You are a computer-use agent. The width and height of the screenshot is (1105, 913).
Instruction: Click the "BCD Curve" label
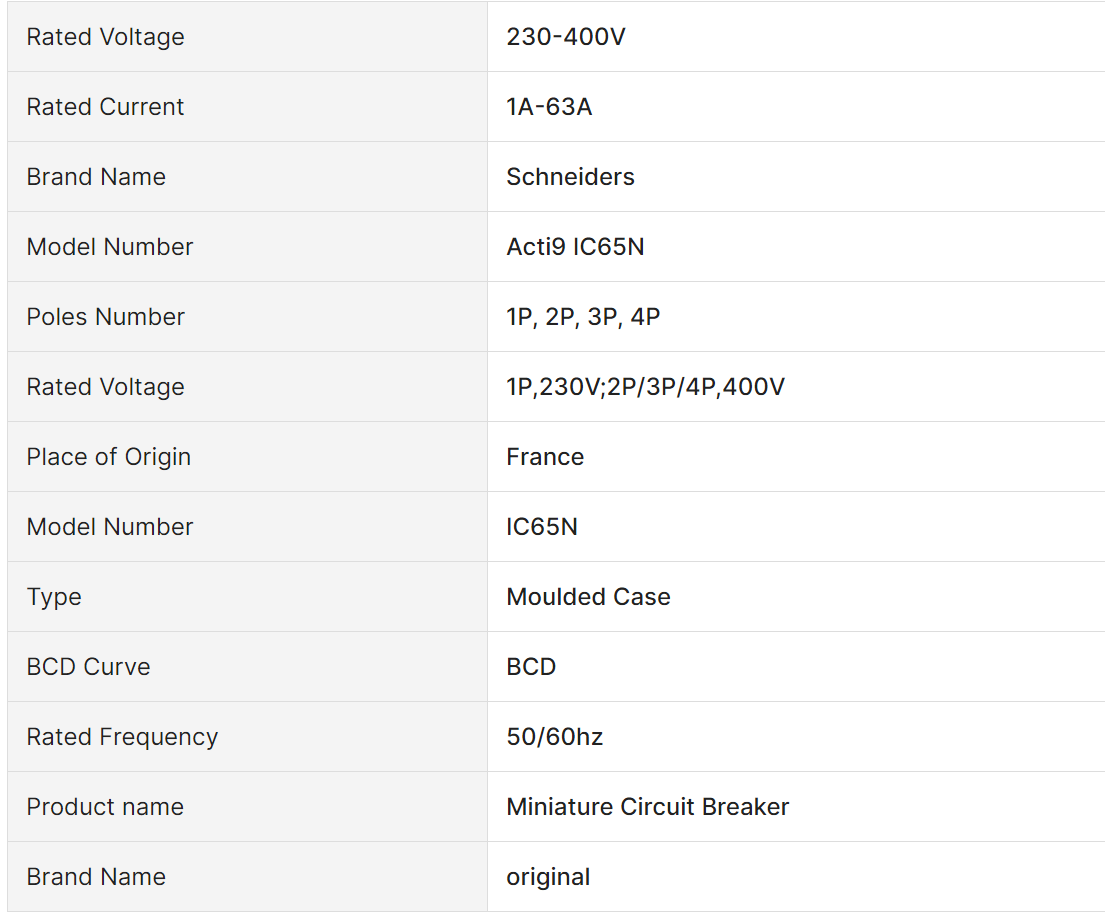[x=88, y=667]
